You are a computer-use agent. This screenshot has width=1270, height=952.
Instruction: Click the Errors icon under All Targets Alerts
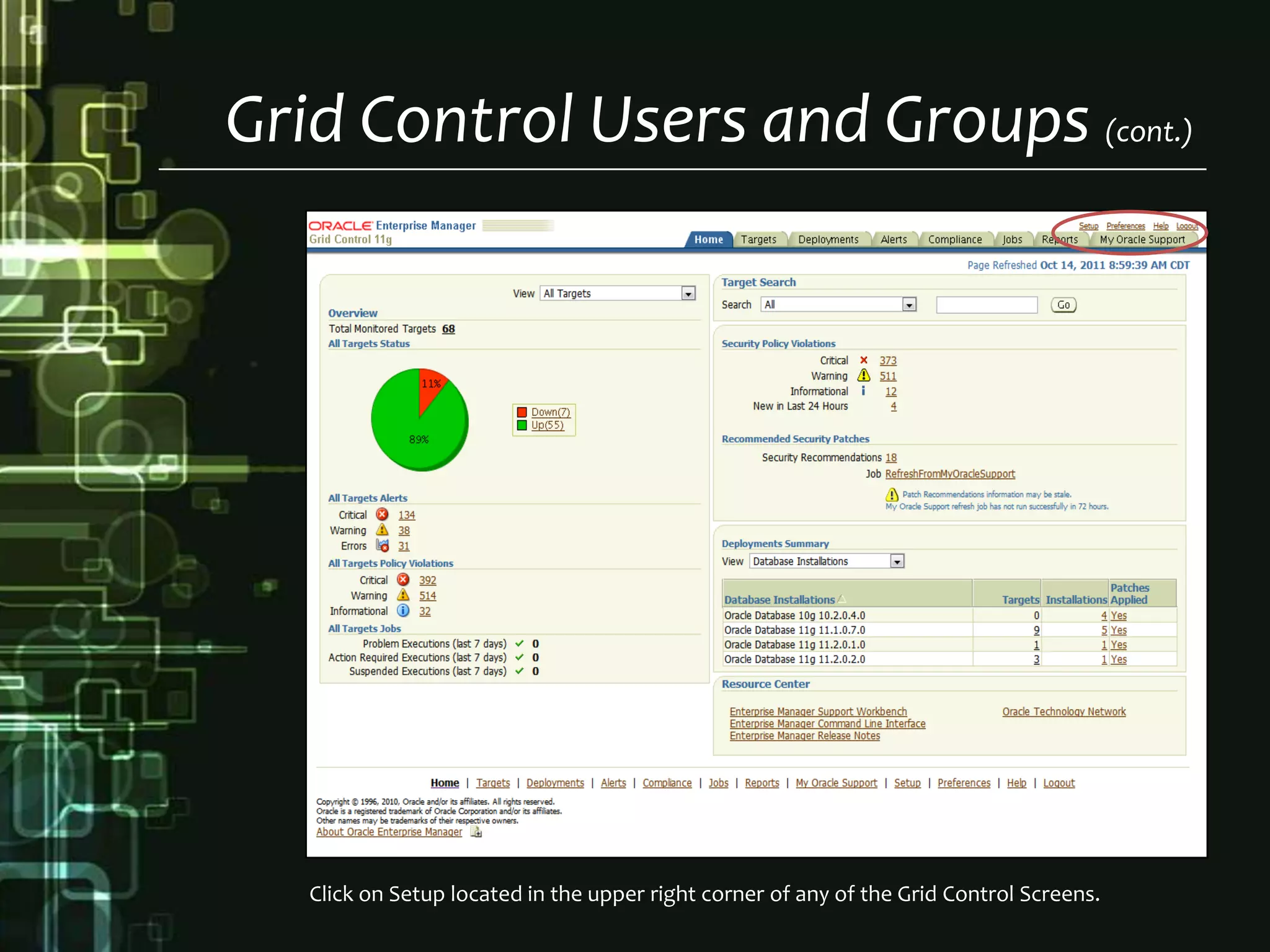(x=383, y=545)
